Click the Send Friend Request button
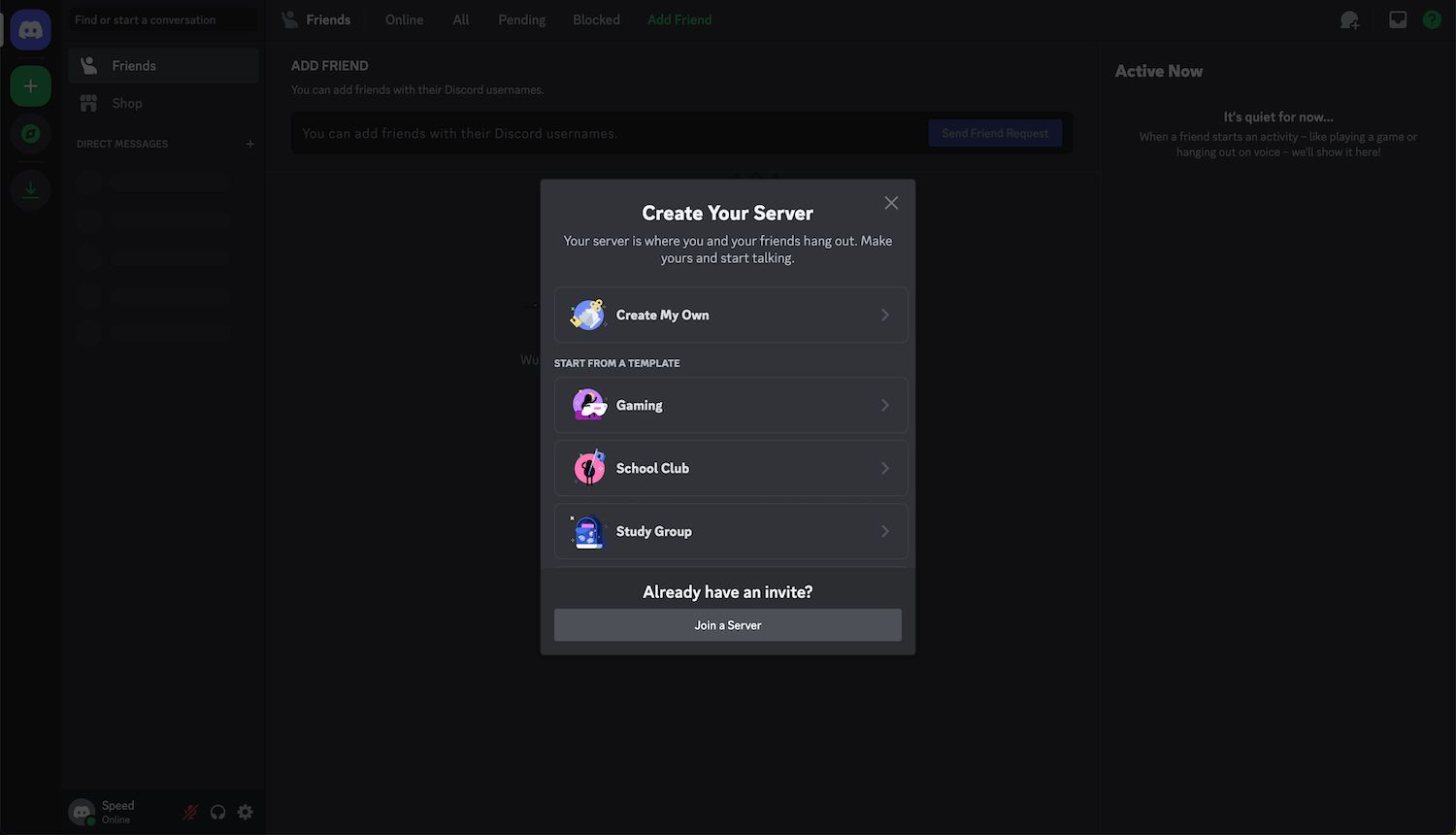Image resolution: width=1456 pixels, height=835 pixels. 995,133
